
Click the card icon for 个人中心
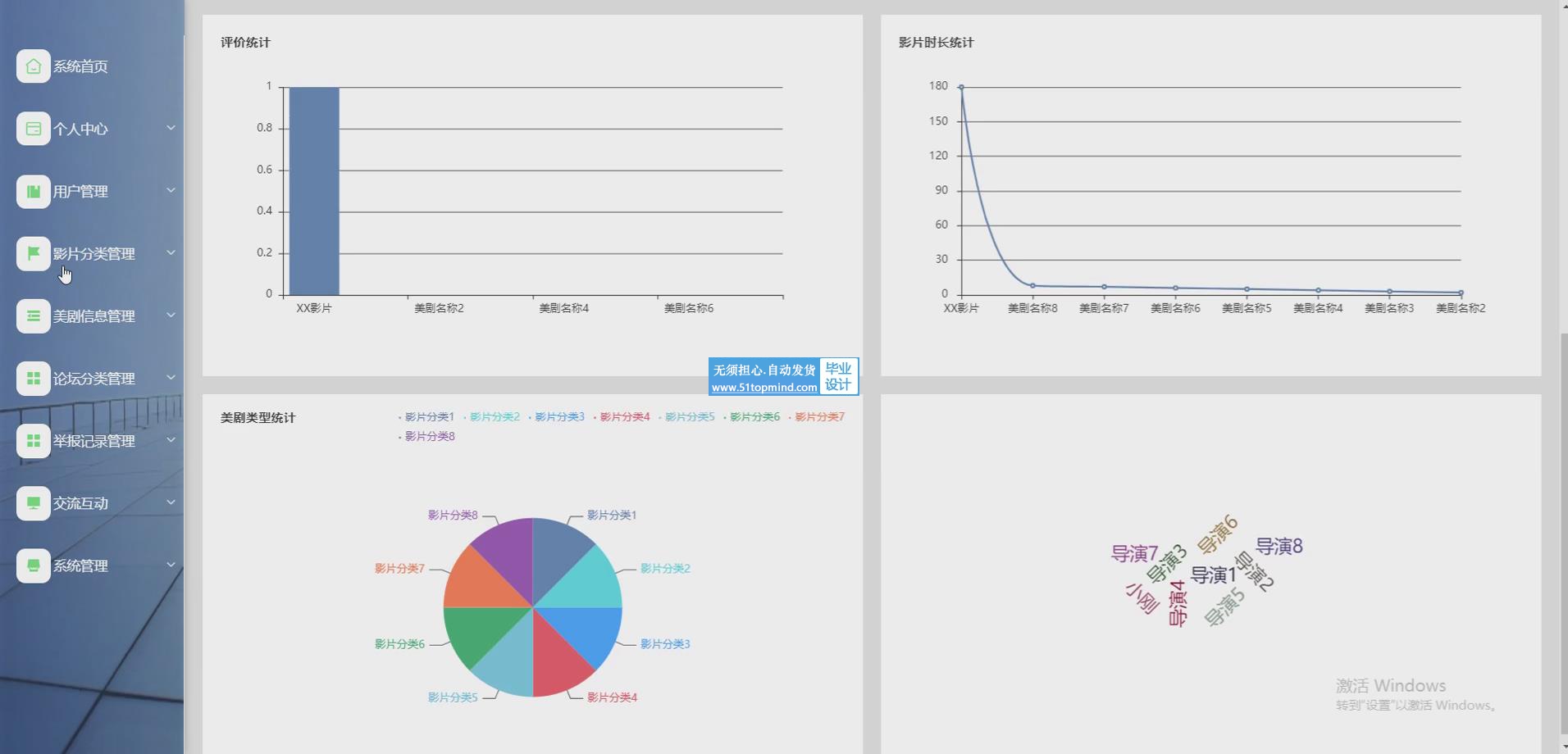coord(33,129)
